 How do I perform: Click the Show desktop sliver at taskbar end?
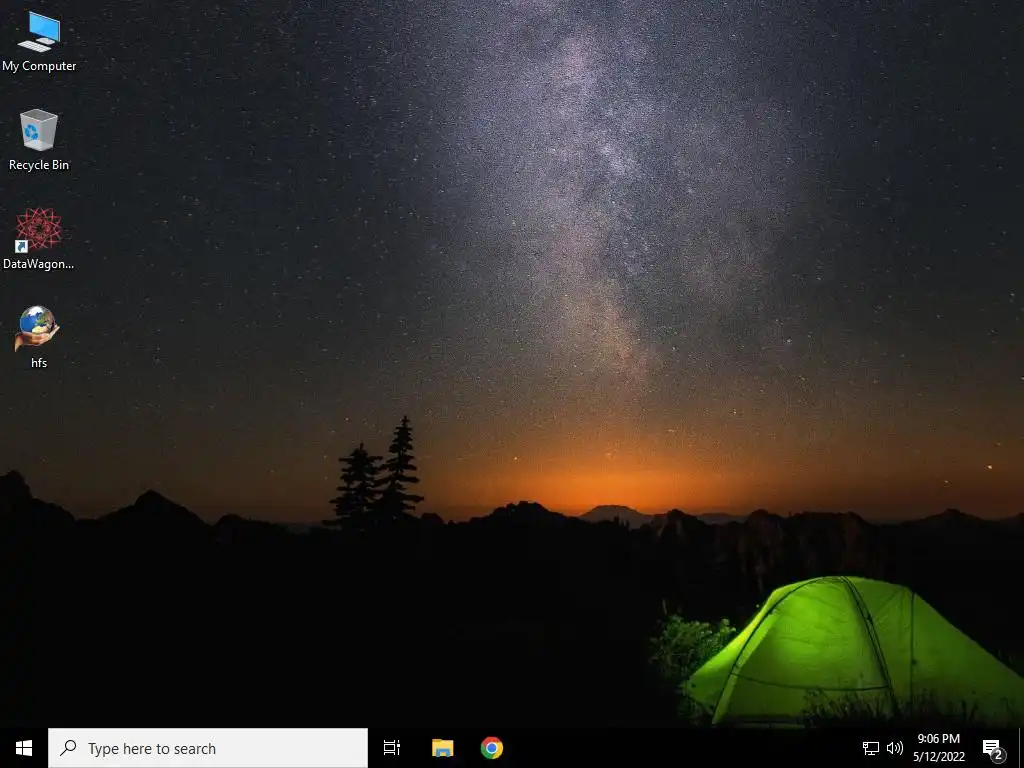[1021, 748]
